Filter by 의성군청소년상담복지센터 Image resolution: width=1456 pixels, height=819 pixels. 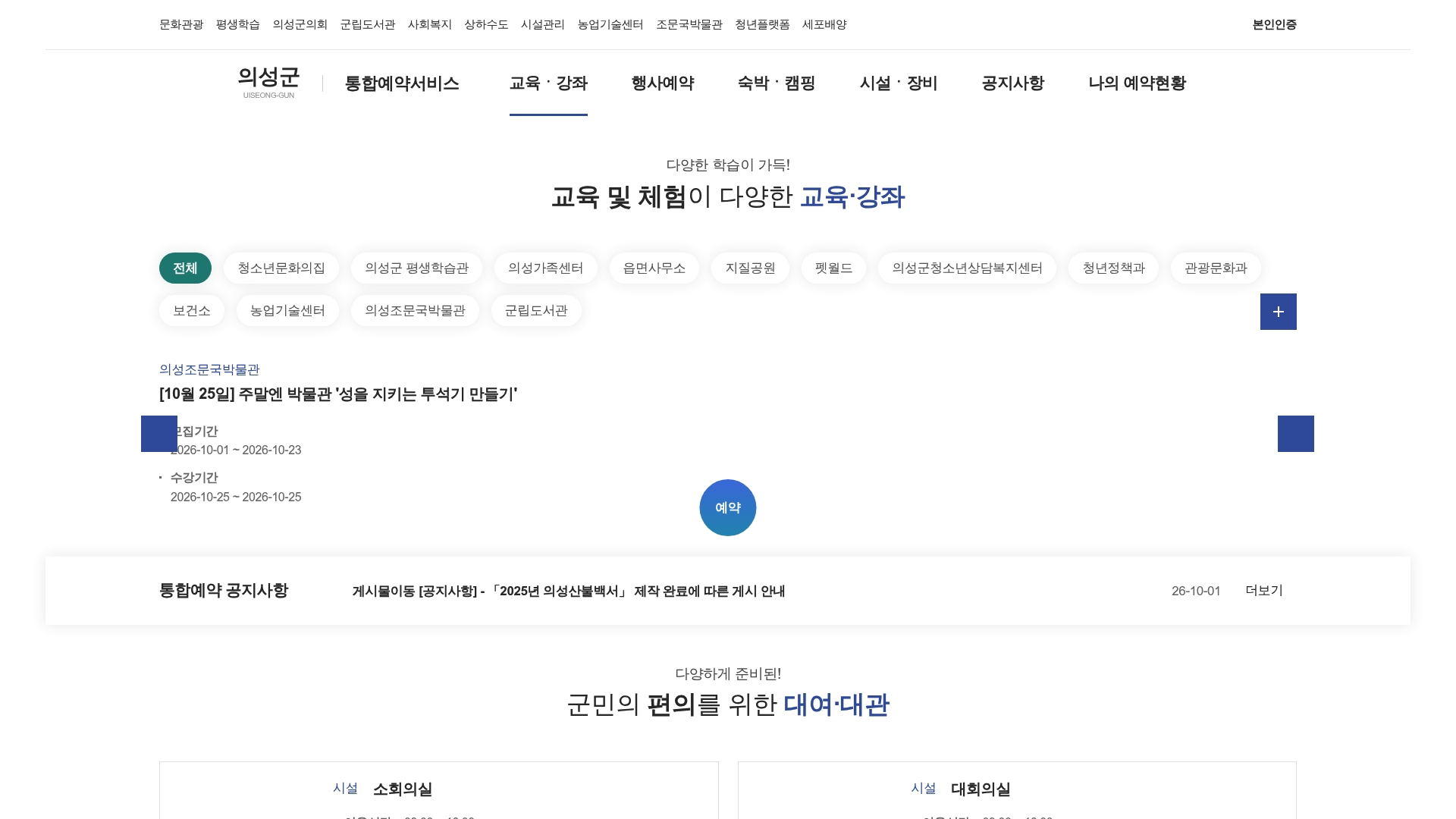tap(967, 268)
